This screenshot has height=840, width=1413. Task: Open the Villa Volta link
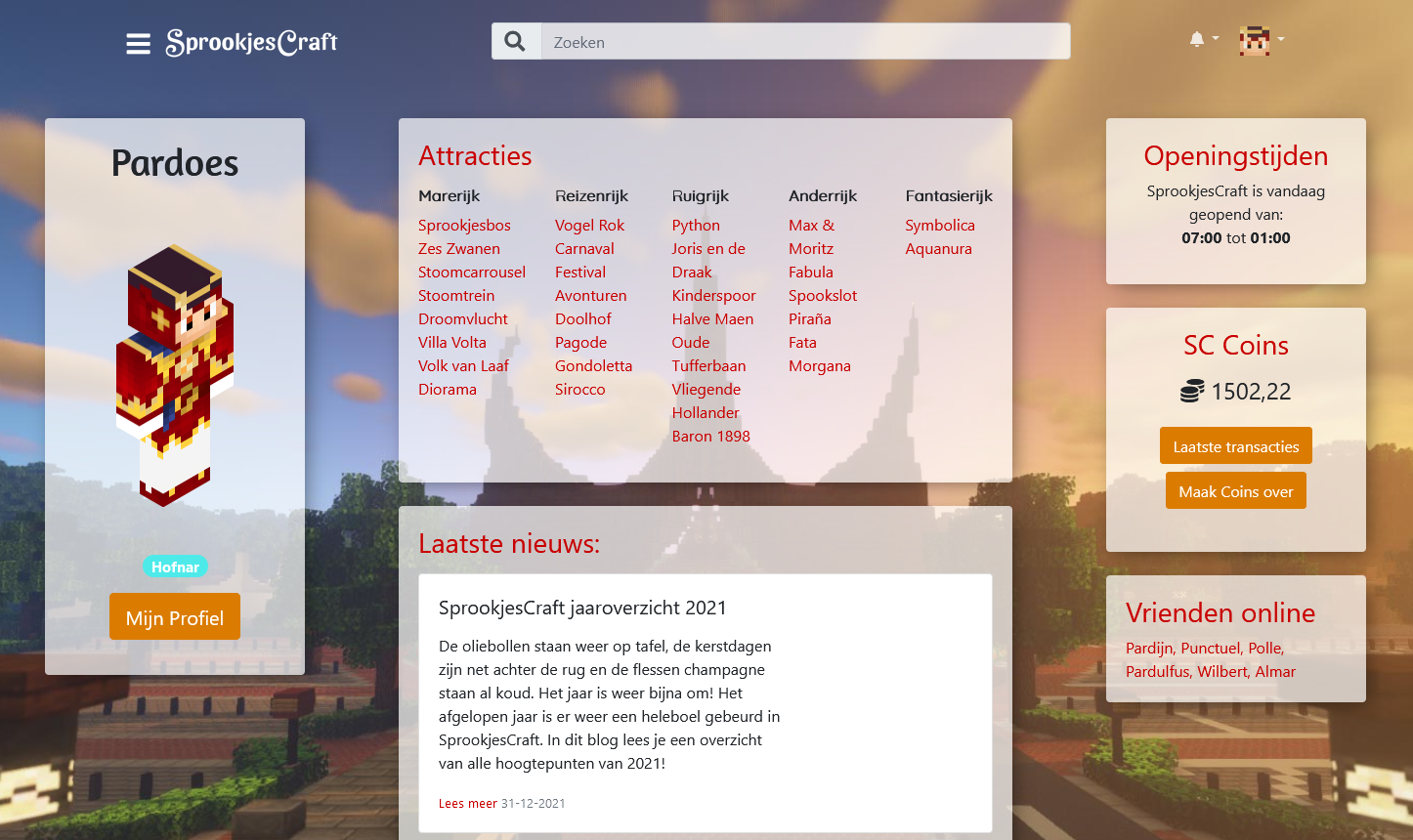tap(452, 342)
